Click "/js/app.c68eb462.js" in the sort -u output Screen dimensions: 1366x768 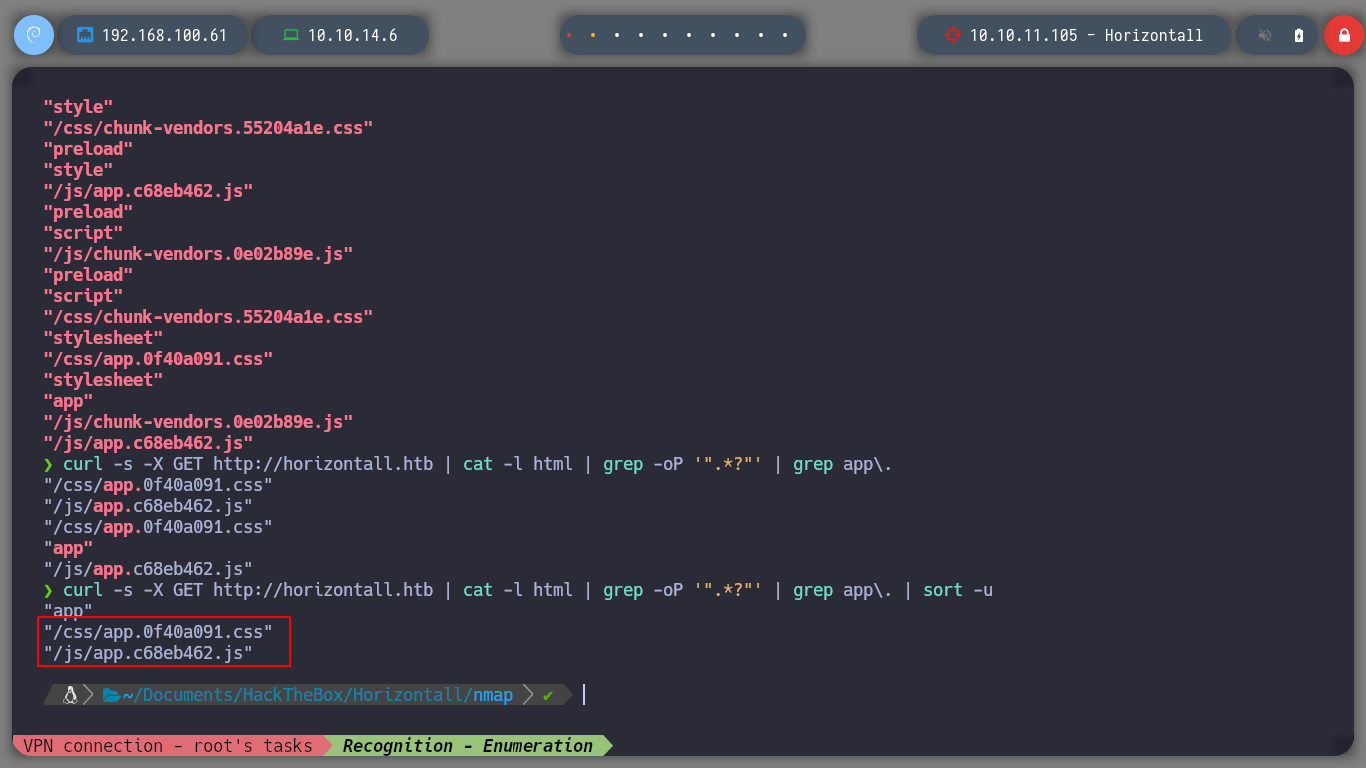(148, 653)
